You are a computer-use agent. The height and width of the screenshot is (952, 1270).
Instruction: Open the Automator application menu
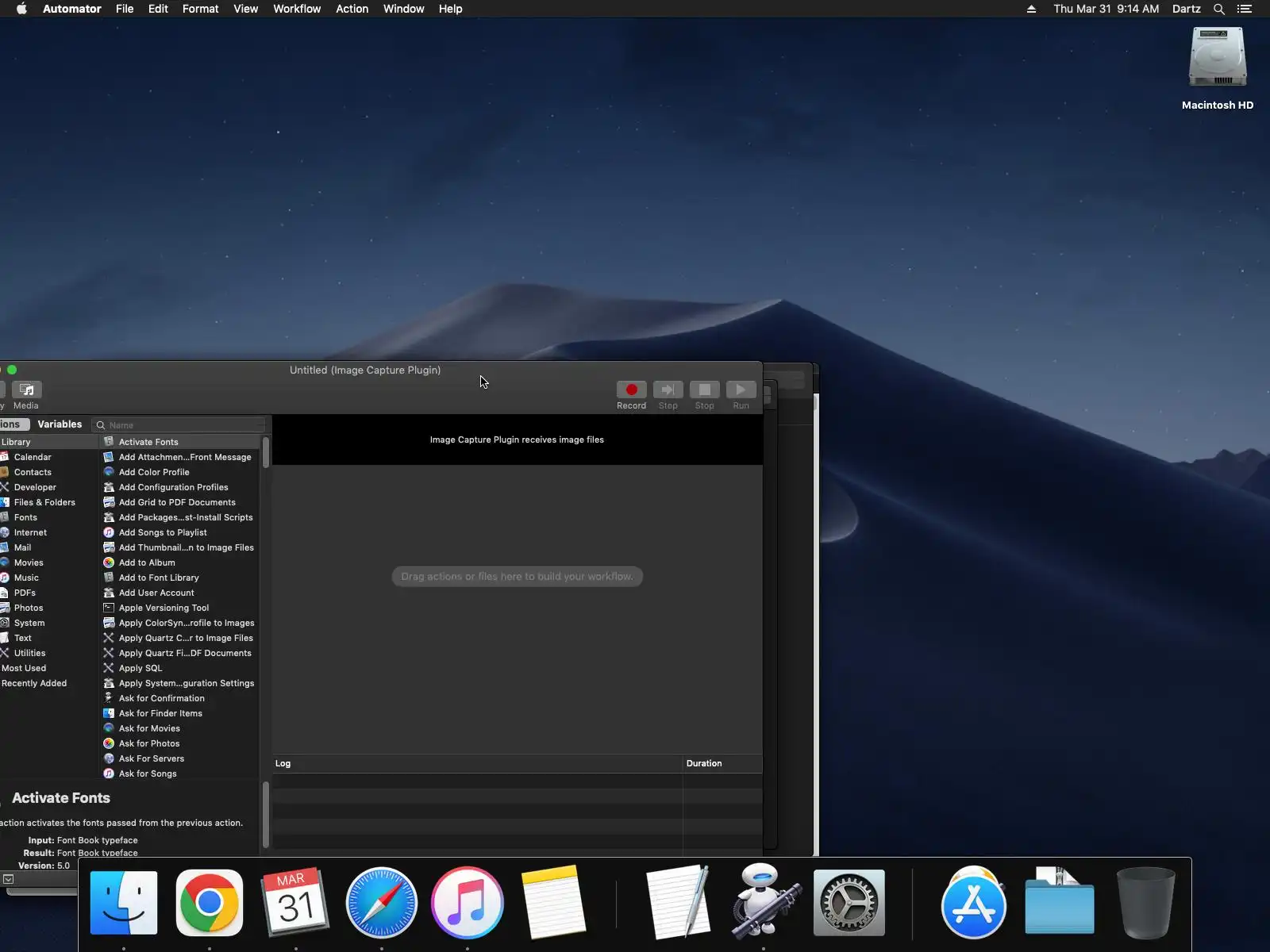coord(72,9)
